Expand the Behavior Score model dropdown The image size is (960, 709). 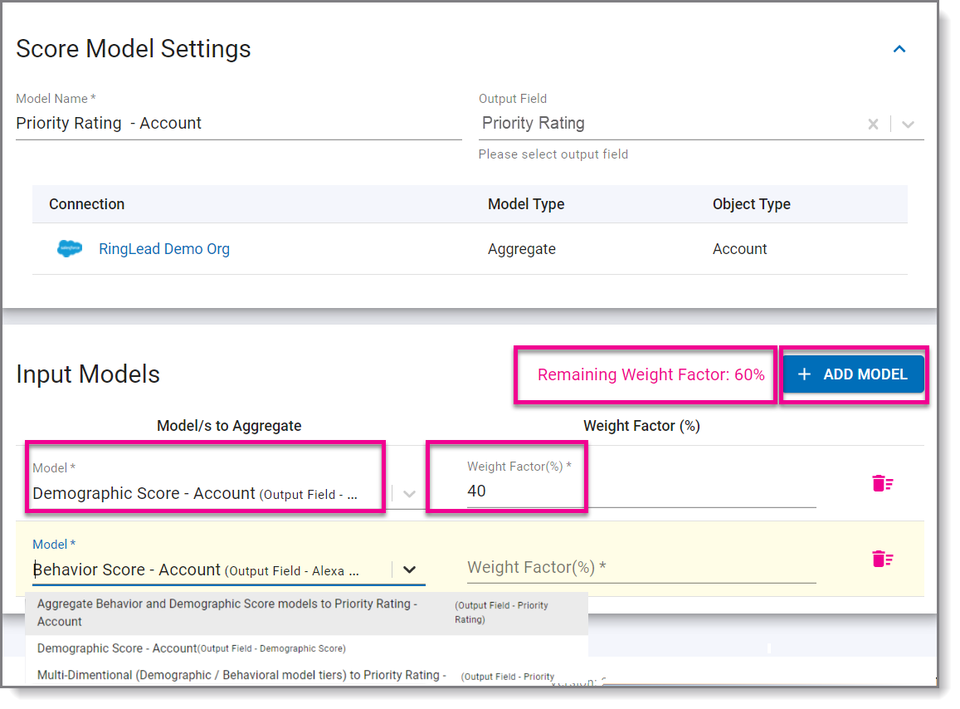pos(409,569)
